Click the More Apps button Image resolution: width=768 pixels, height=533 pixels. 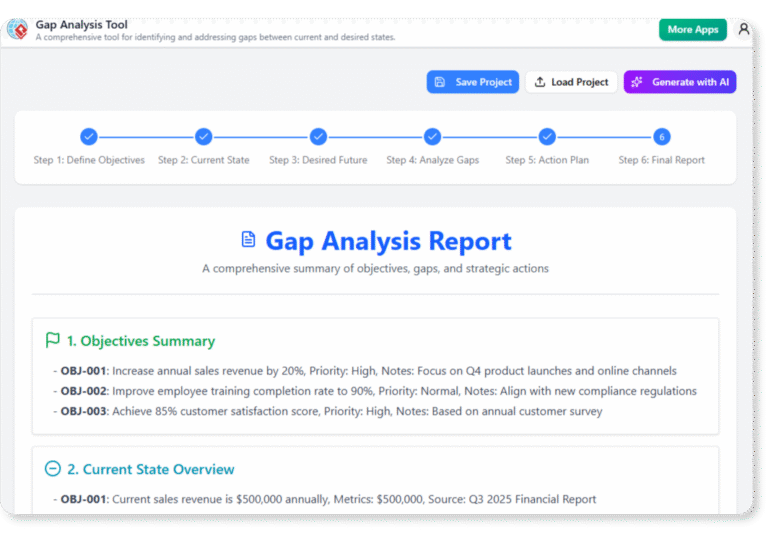point(693,29)
